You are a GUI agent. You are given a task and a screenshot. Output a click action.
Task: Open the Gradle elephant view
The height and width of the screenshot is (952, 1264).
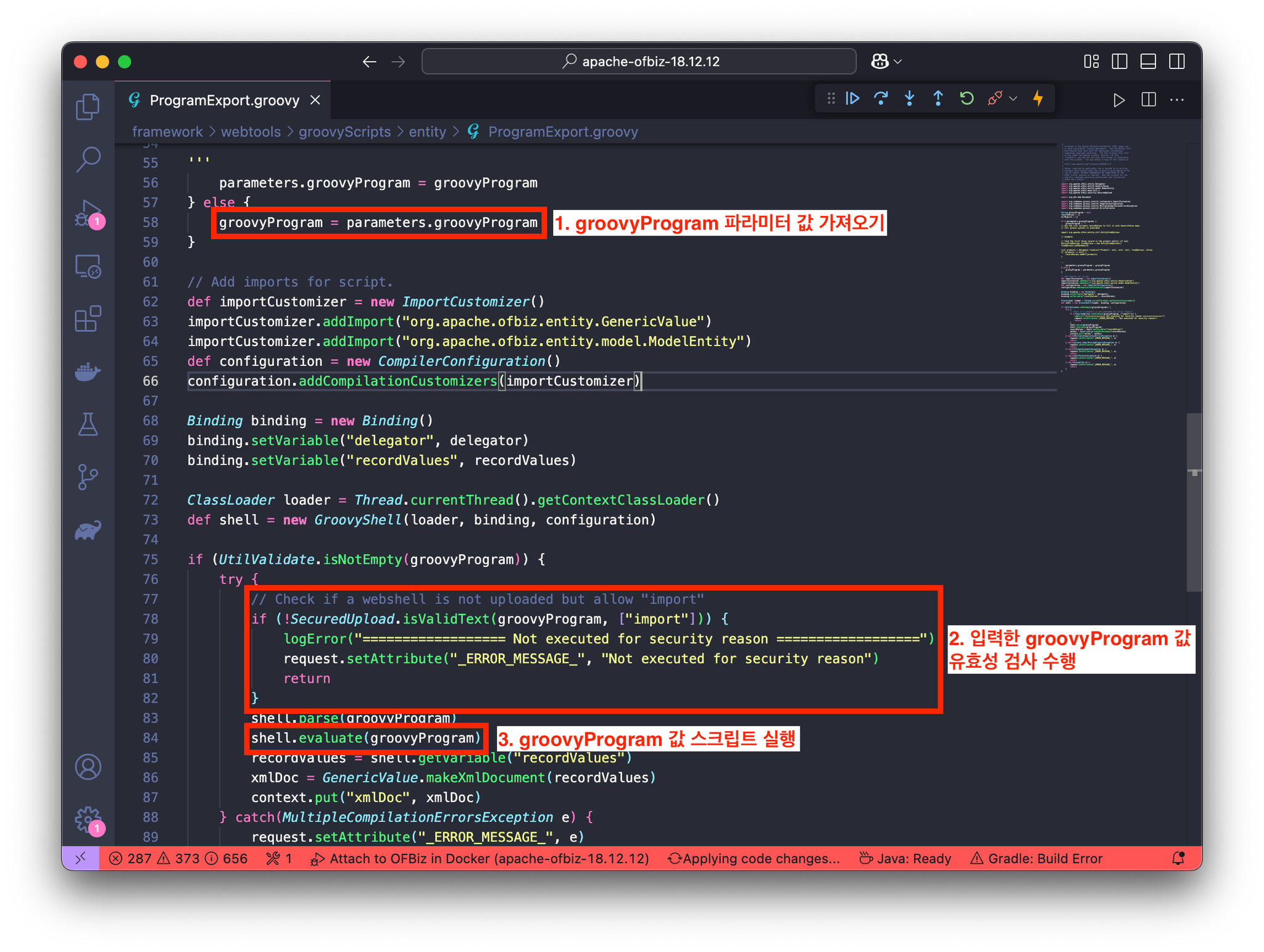pyautogui.click(x=88, y=530)
